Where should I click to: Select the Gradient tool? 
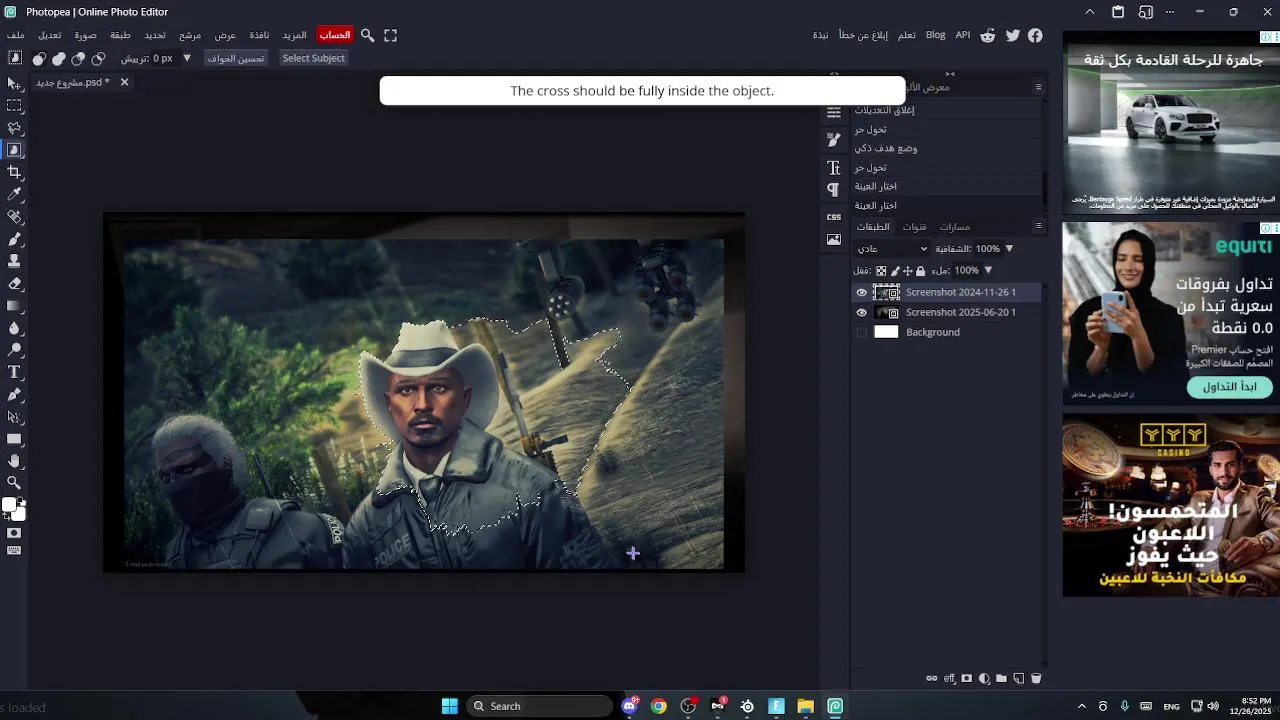(14, 305)
